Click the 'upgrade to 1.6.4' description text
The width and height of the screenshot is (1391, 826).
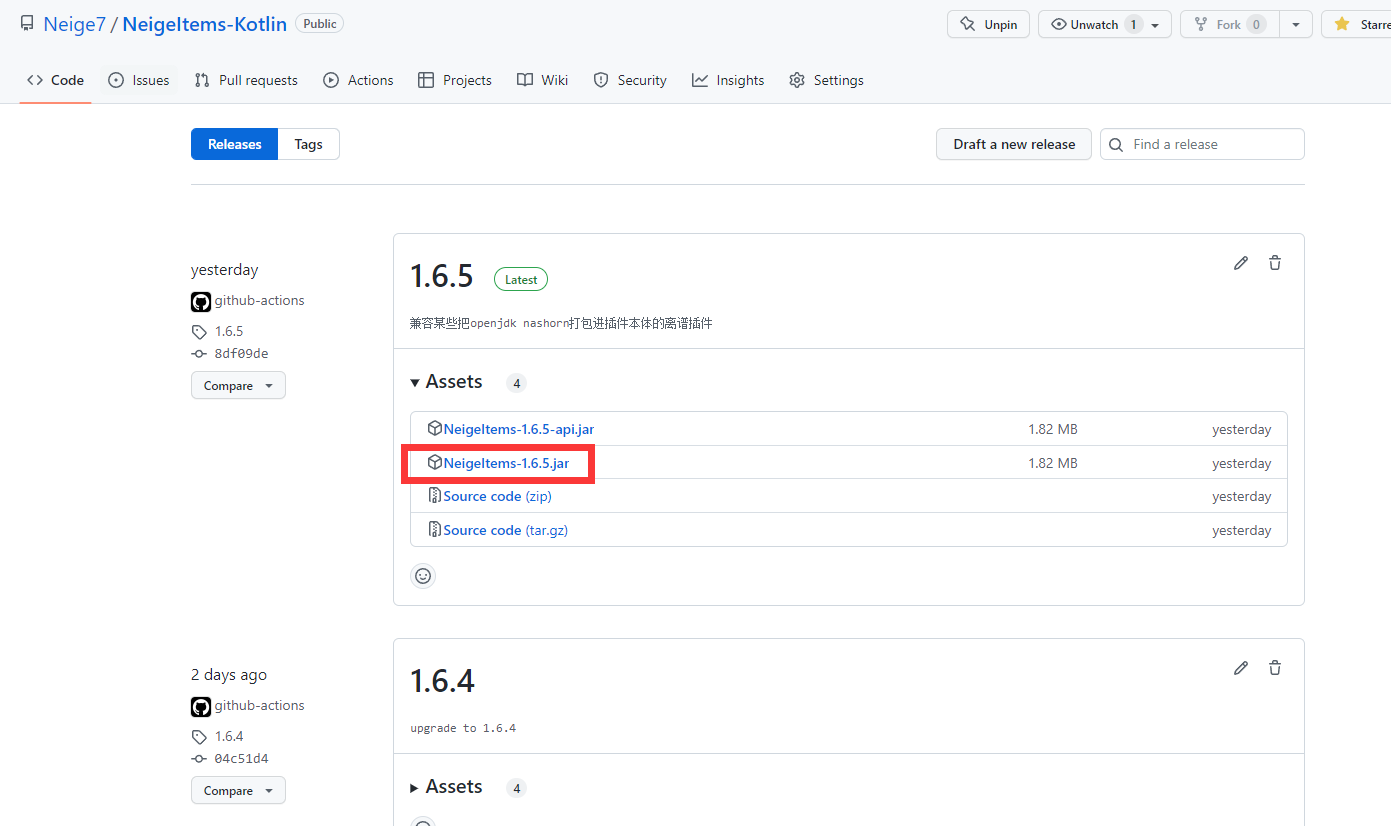[x=463, y=728]
